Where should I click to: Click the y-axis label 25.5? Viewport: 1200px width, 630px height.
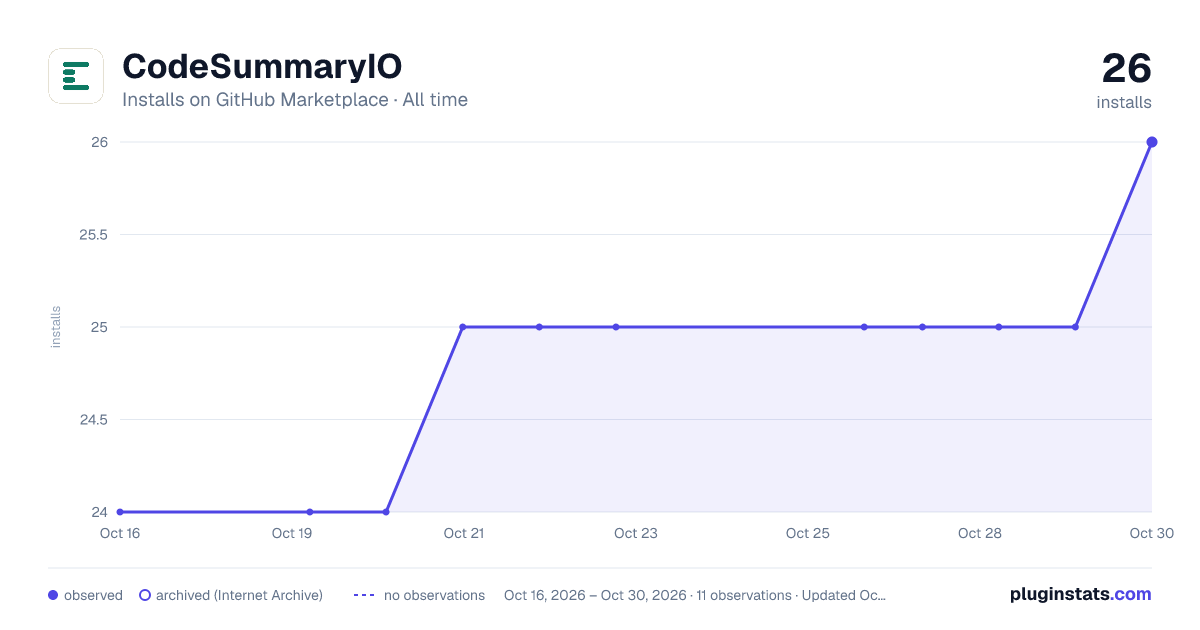tap(94, 235)
